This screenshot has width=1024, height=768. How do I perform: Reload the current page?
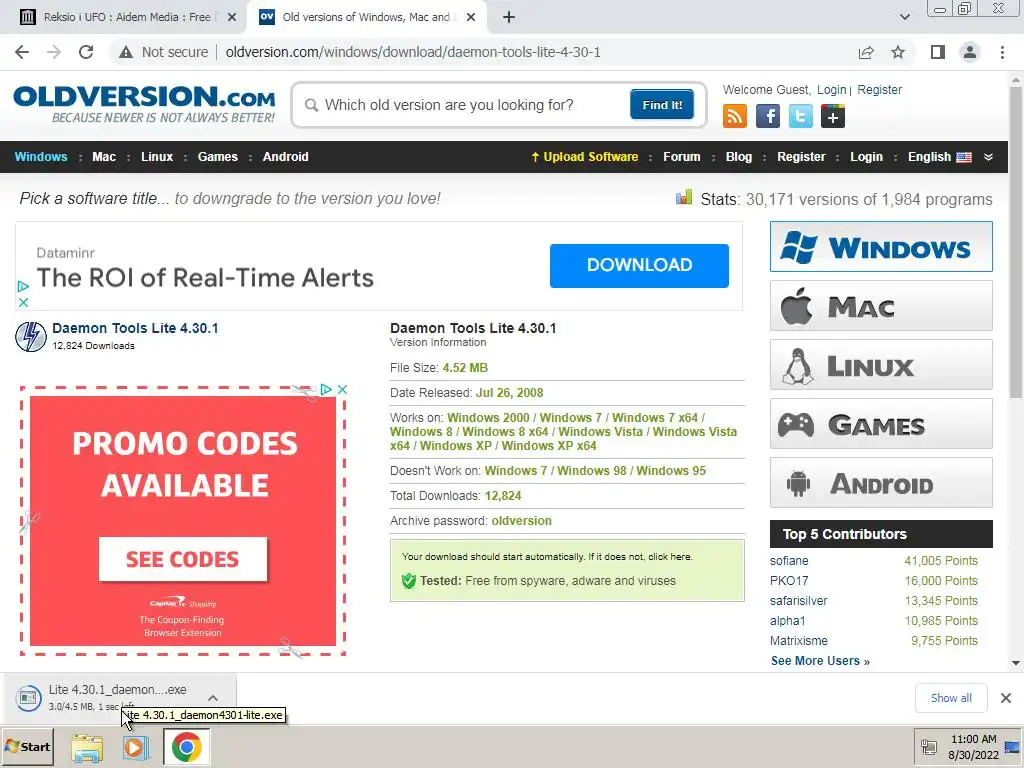86,52
